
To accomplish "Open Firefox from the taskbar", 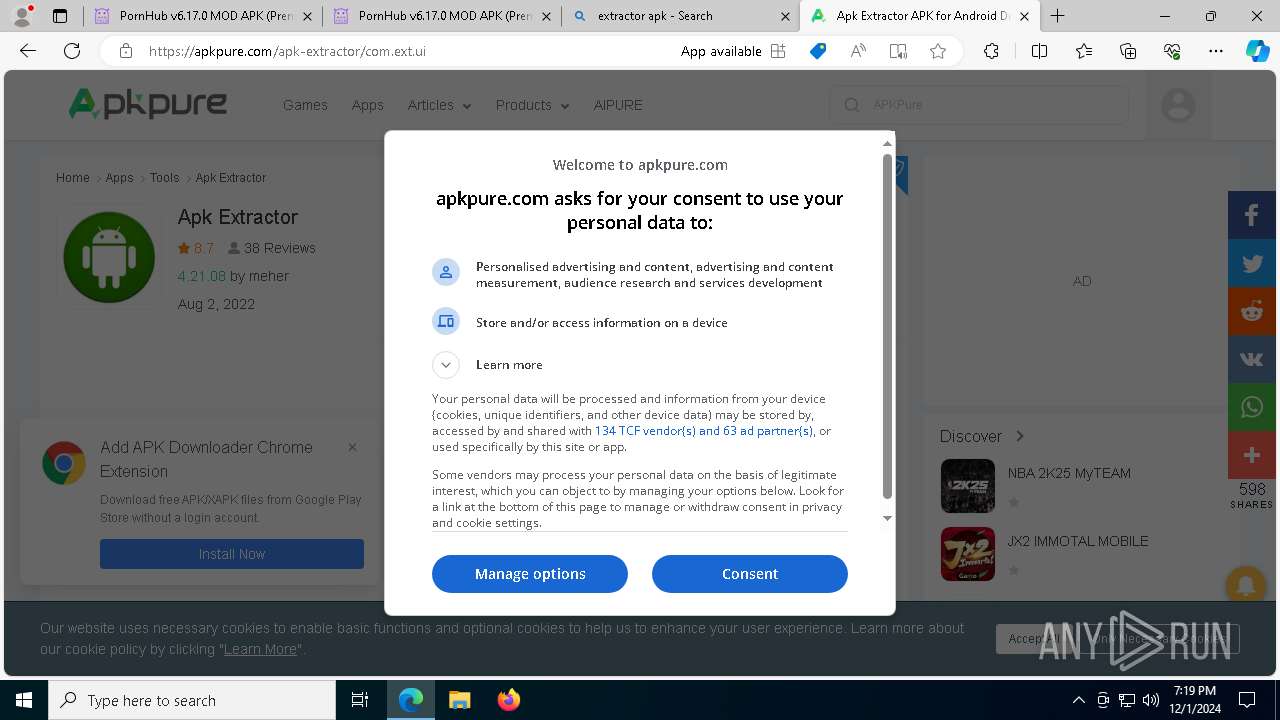I will pyautogui.click(x=508, y=700).
